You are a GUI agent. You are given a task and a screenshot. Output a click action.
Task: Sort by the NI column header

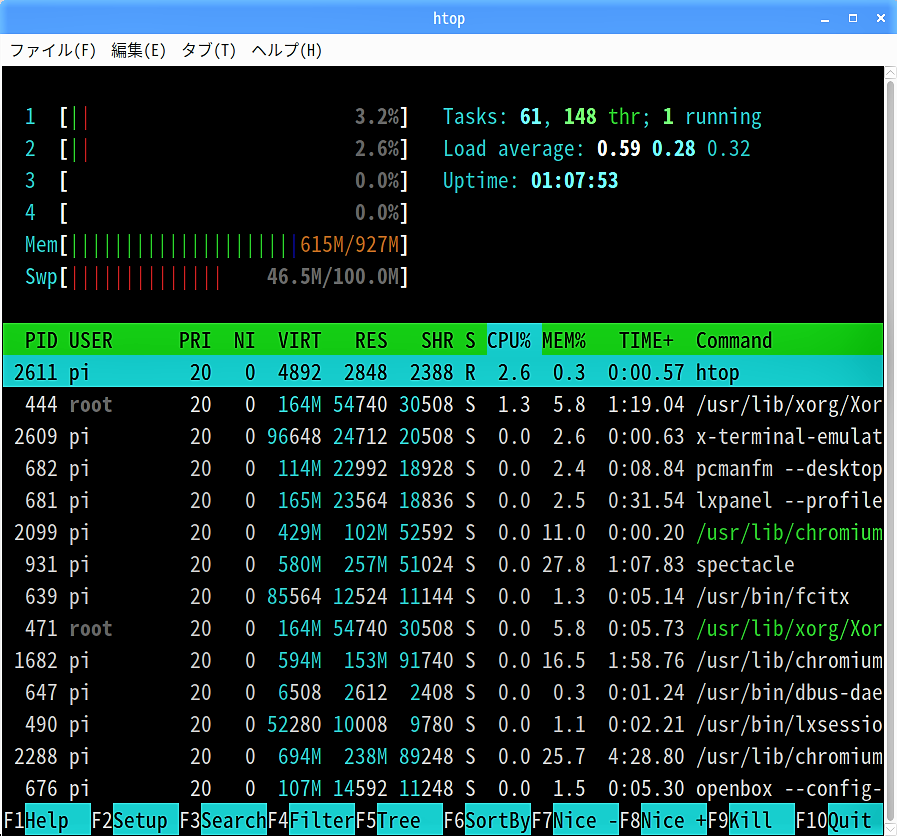click(x=244, y=340)
